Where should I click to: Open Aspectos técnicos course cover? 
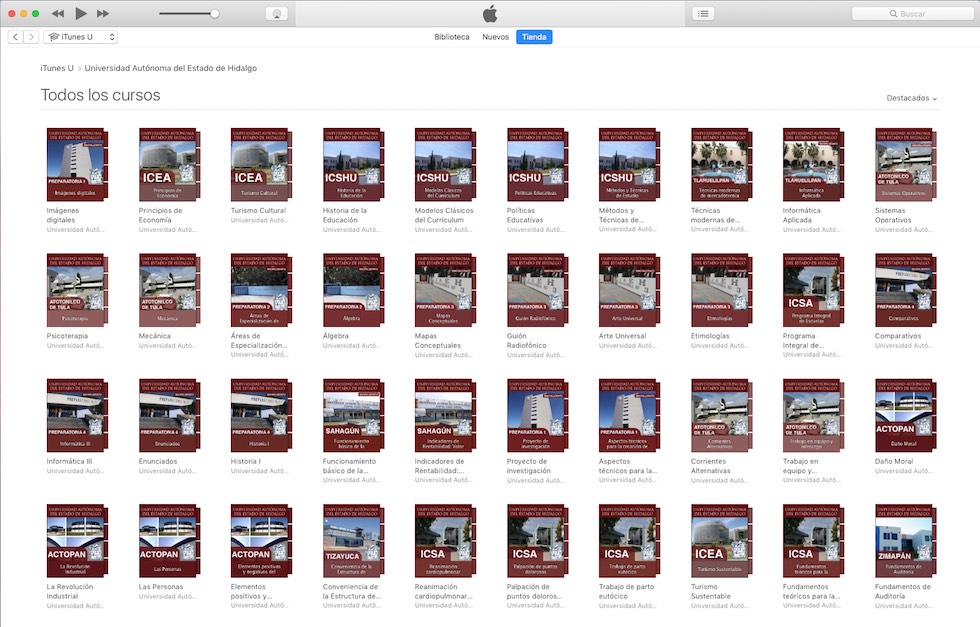pyautogui.click(x=629, y=415)
